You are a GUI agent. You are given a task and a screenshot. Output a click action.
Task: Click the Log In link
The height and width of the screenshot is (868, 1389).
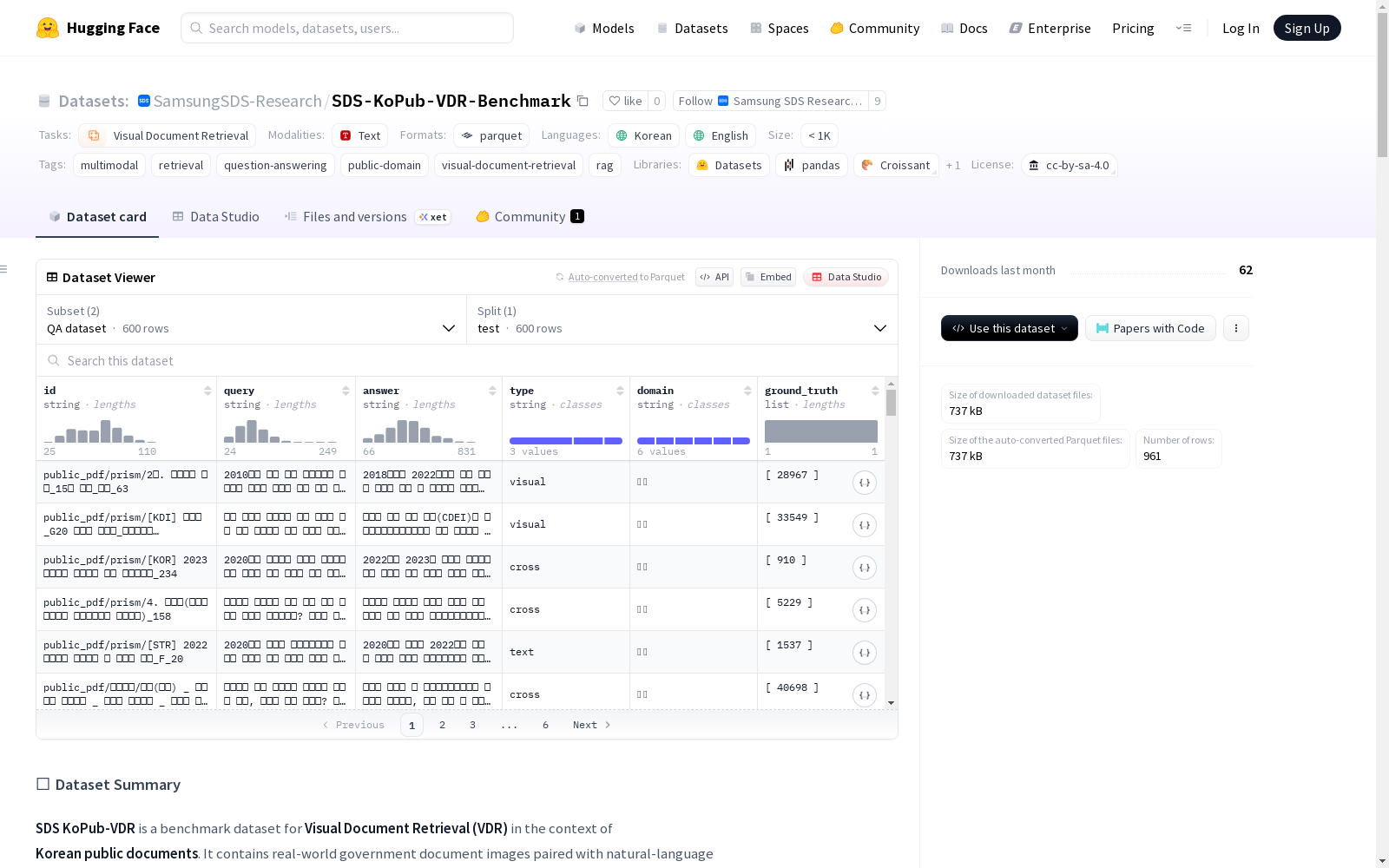coord(1241,28)
